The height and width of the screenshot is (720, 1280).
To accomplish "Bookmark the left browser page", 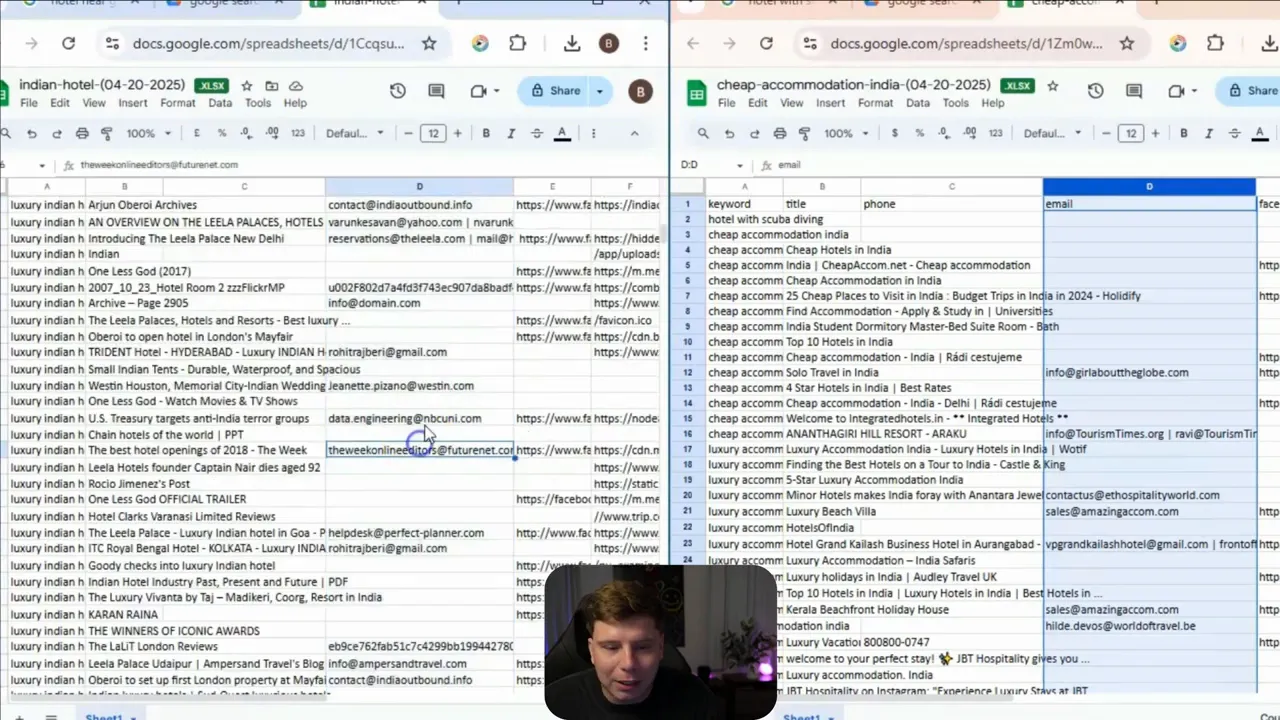I will (x=429, y=43).
